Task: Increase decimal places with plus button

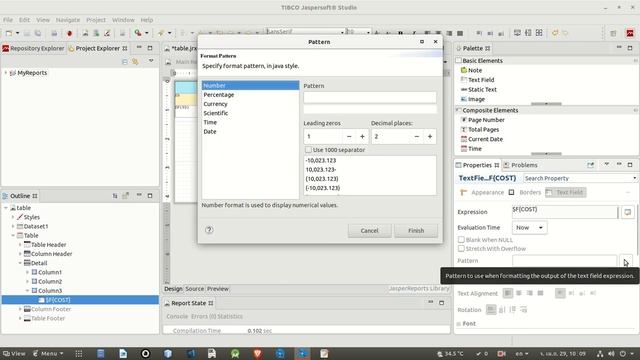Action: pyautogui.click(x=430, y=137)
